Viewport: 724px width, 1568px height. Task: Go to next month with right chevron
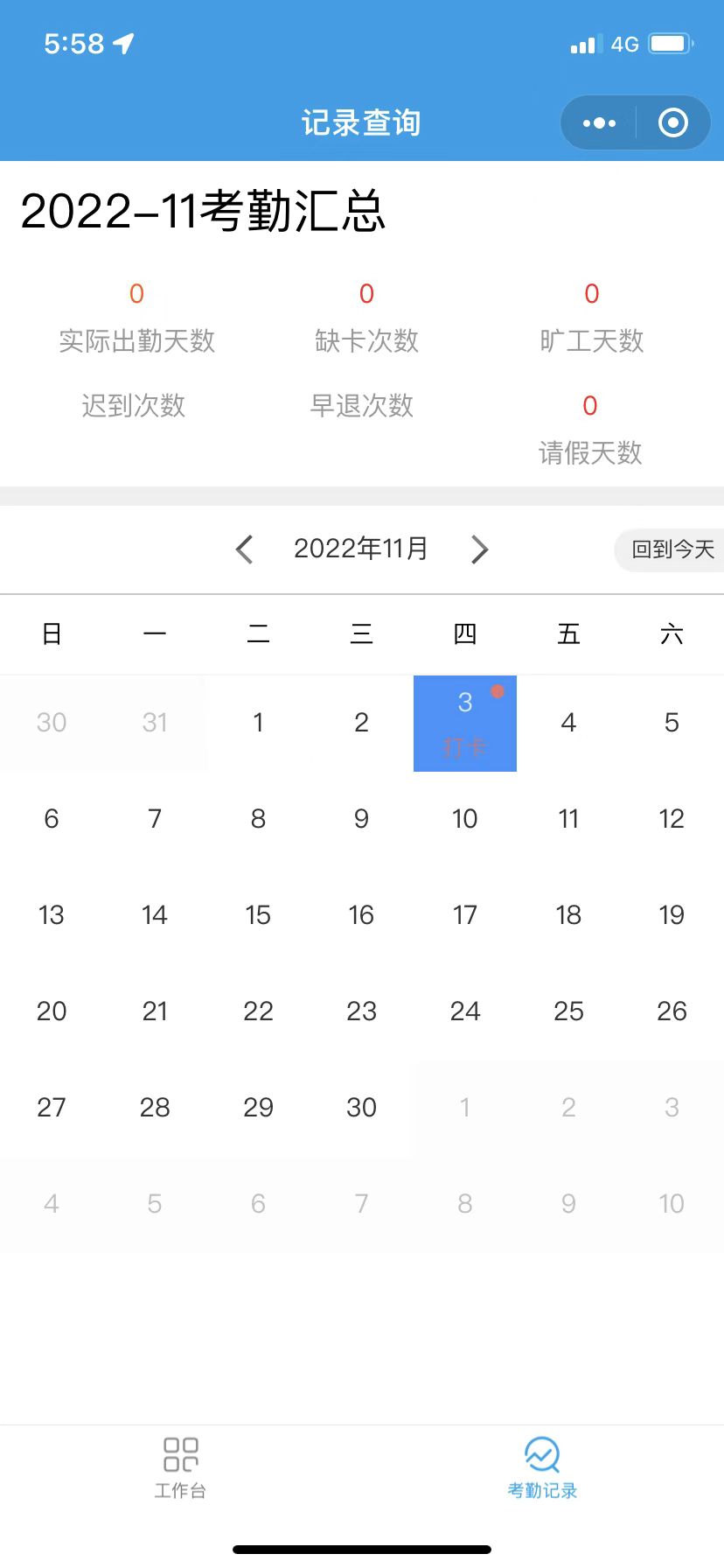click(x=479, y=549)
